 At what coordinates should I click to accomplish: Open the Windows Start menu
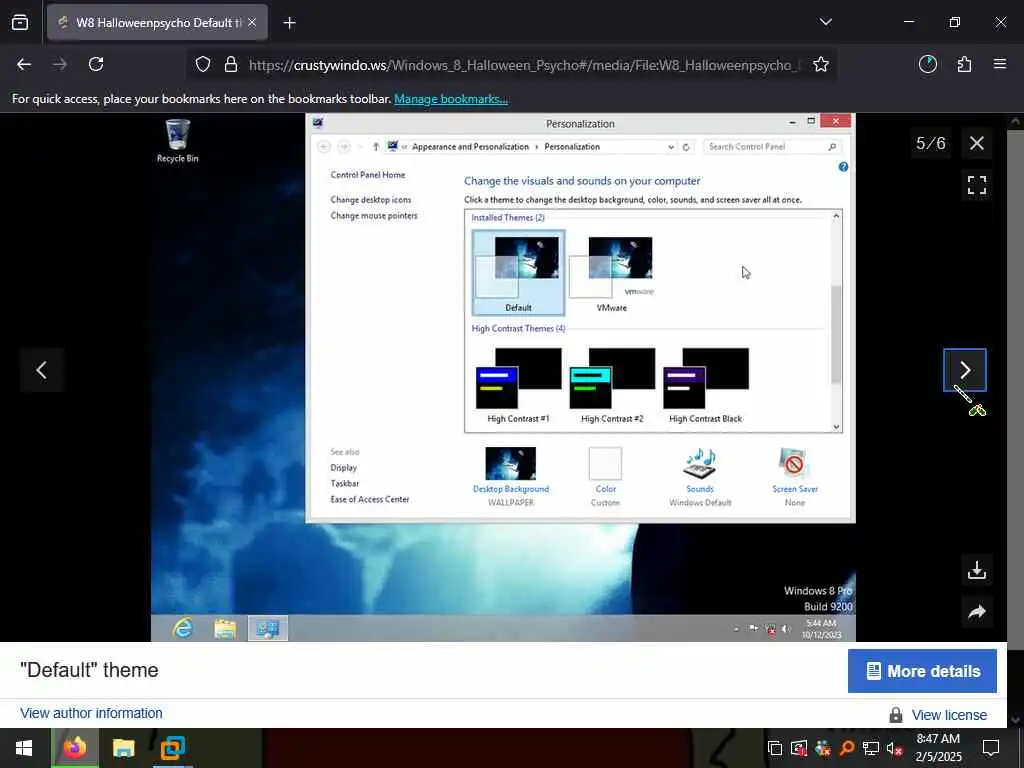click(x=24, y=748)
